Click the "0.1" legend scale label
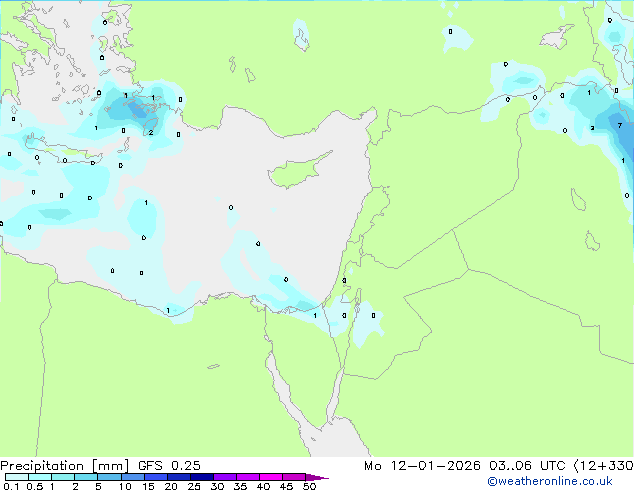The image size is (634, 490). click(11, 486)
